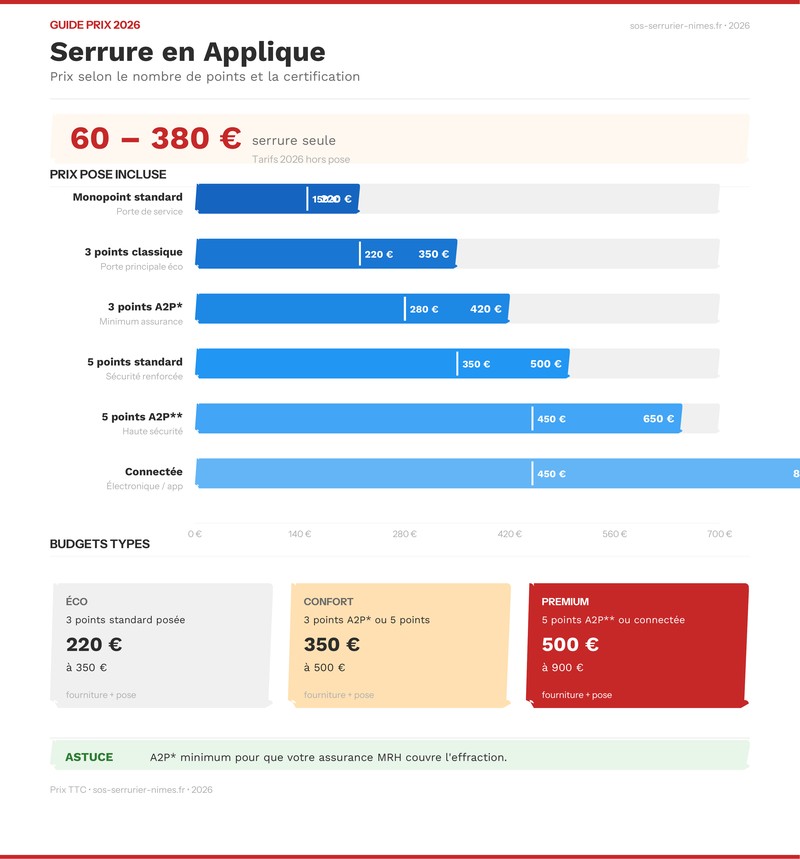The height and width of the screenshot is (859, 800).
Task: Select the 3 points A2P* bar
Action: 350,308
